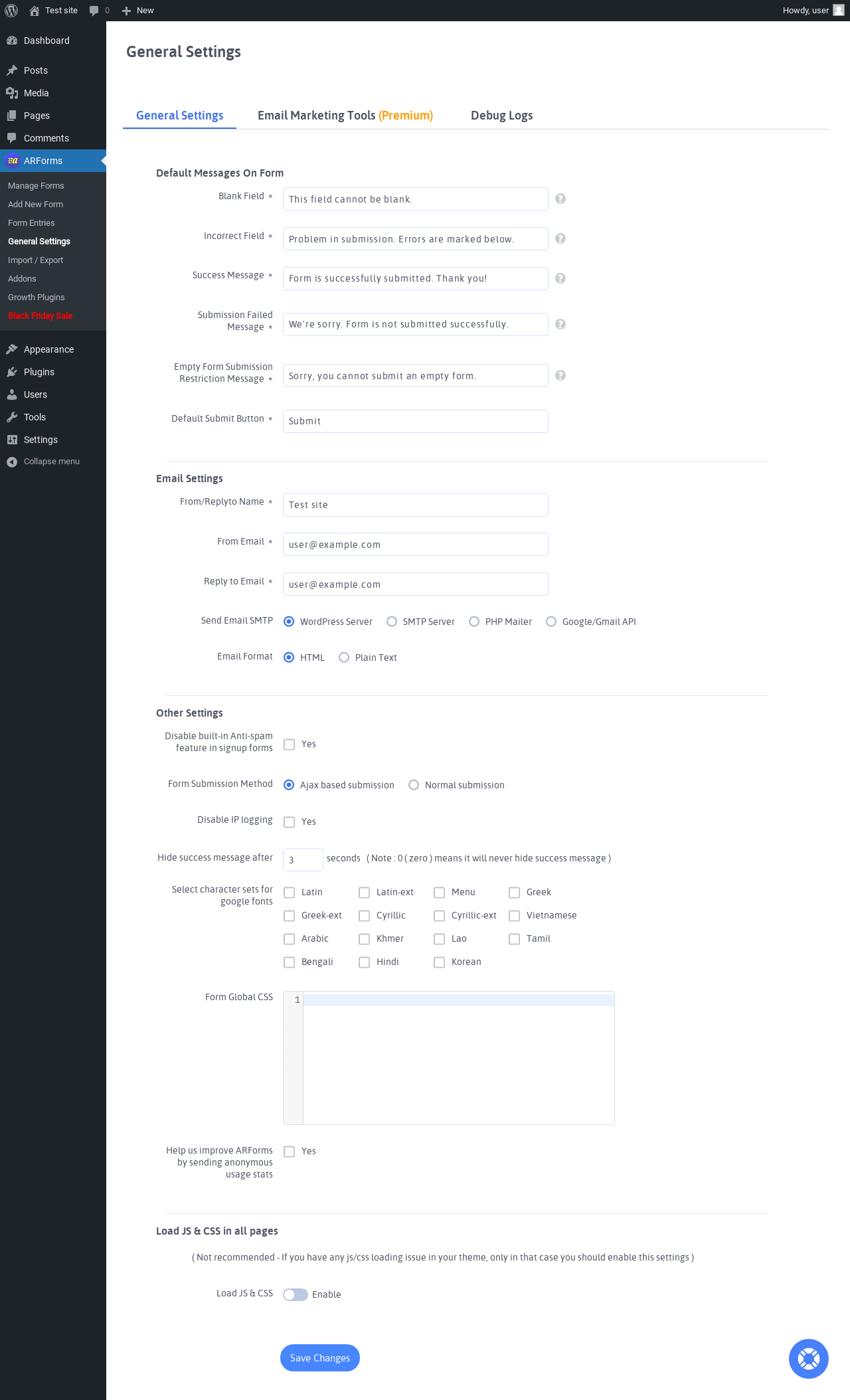Image resolution: width=850 pixels, height=1400 pixels.
Task: Open the comments bubble in admin bar
Action: click(94, 11)
